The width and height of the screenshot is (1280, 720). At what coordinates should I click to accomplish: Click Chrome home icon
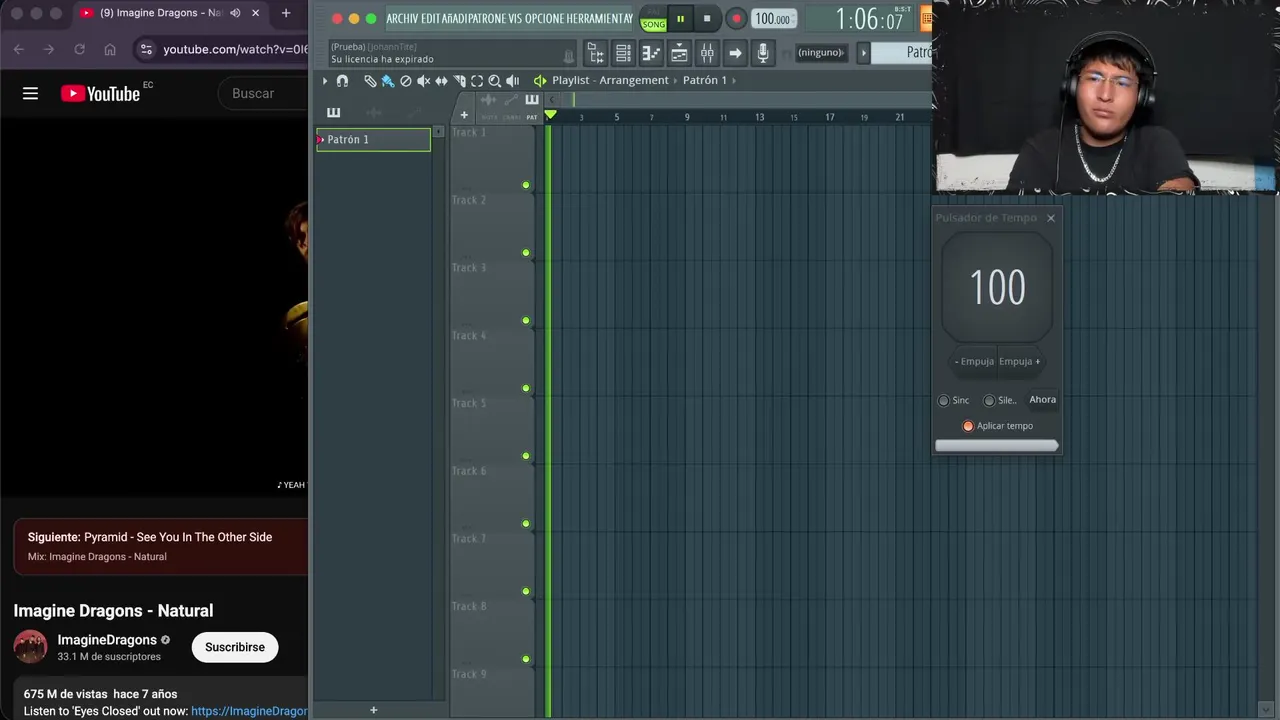110,49
